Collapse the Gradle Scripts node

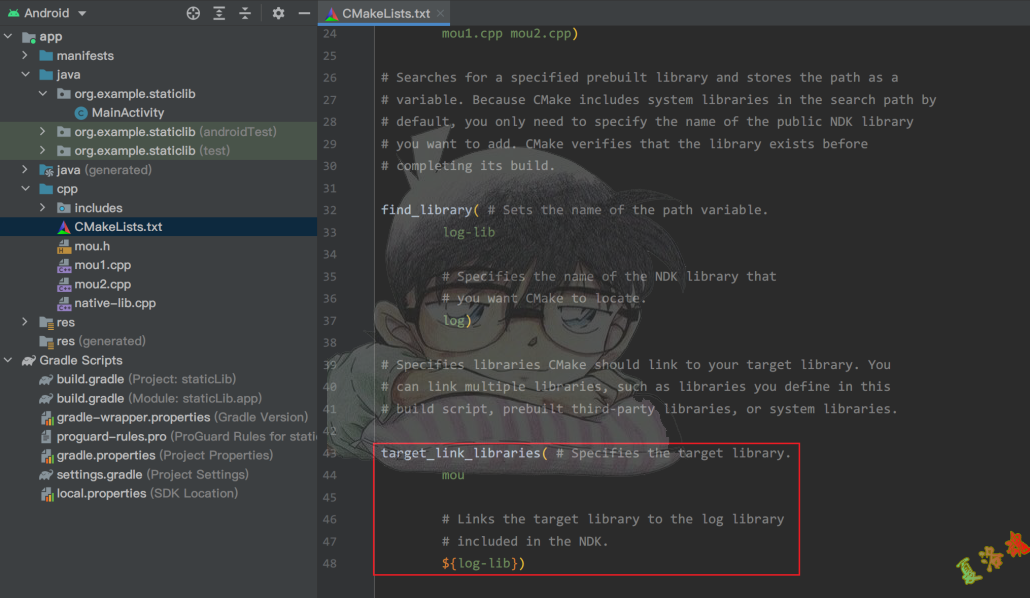(9, 360)
